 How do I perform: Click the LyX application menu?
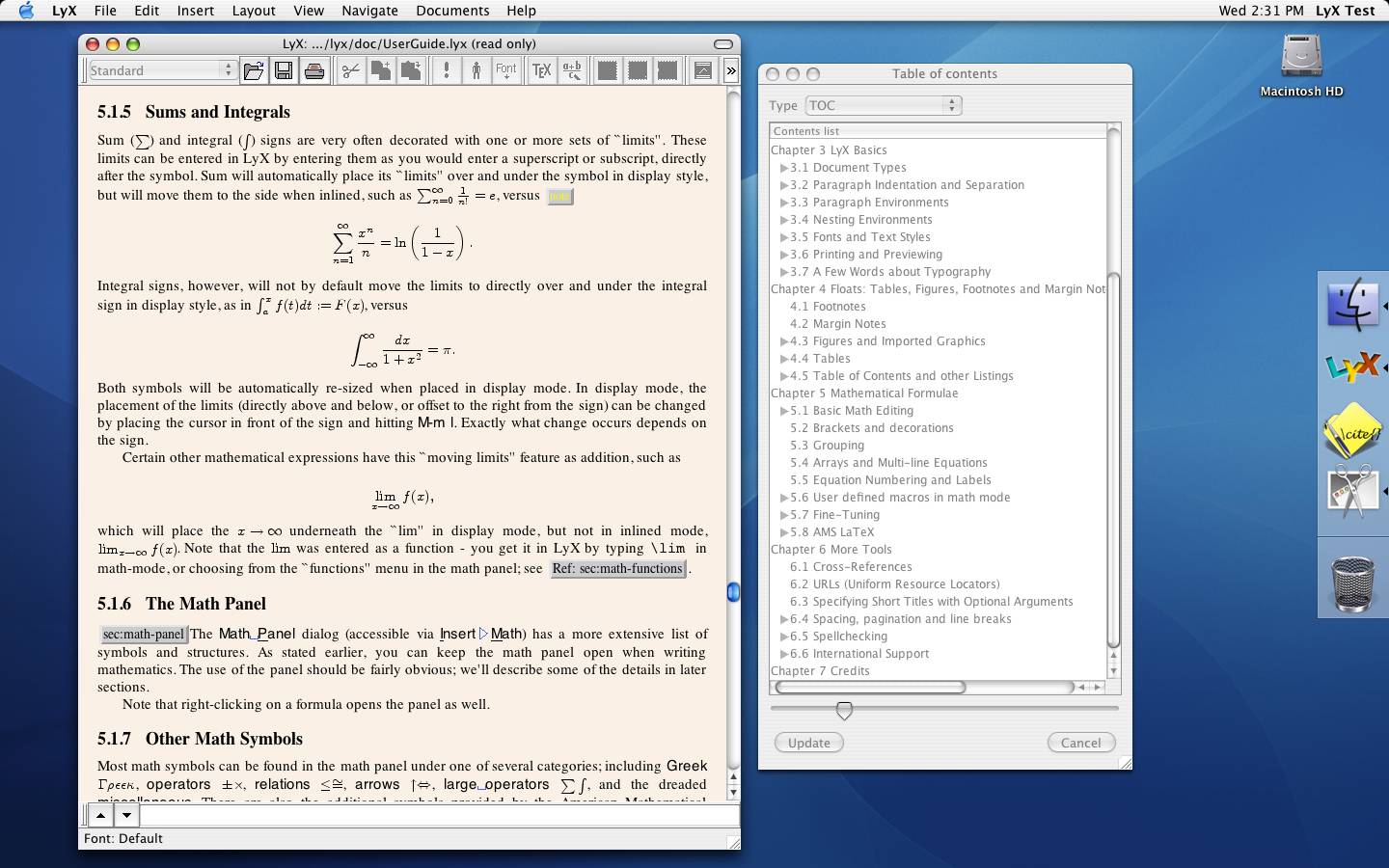(x=64, y=11)
